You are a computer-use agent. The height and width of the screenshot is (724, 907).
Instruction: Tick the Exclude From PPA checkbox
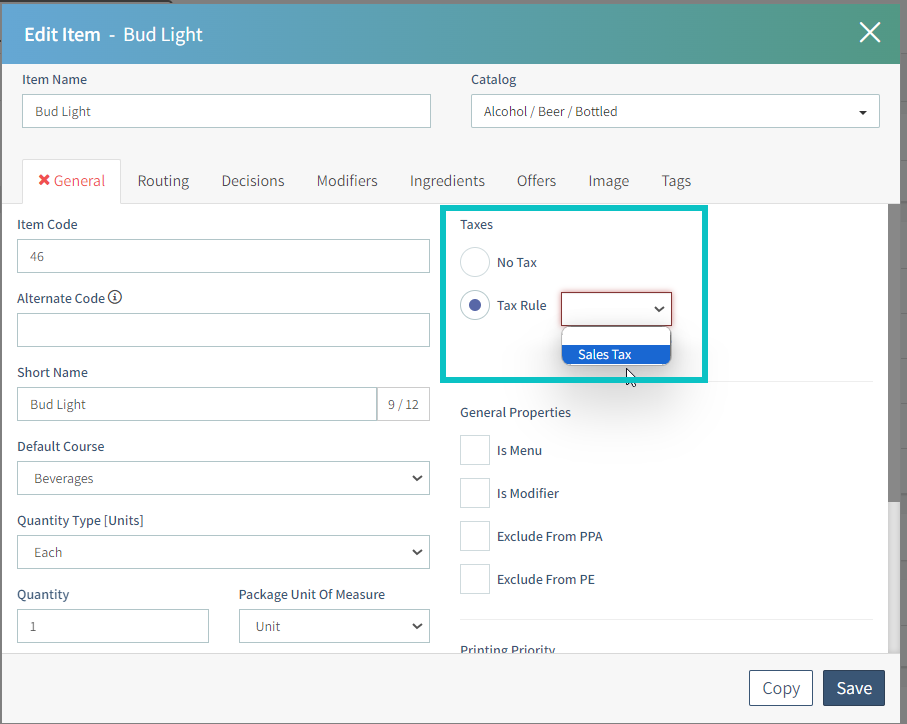475,537
